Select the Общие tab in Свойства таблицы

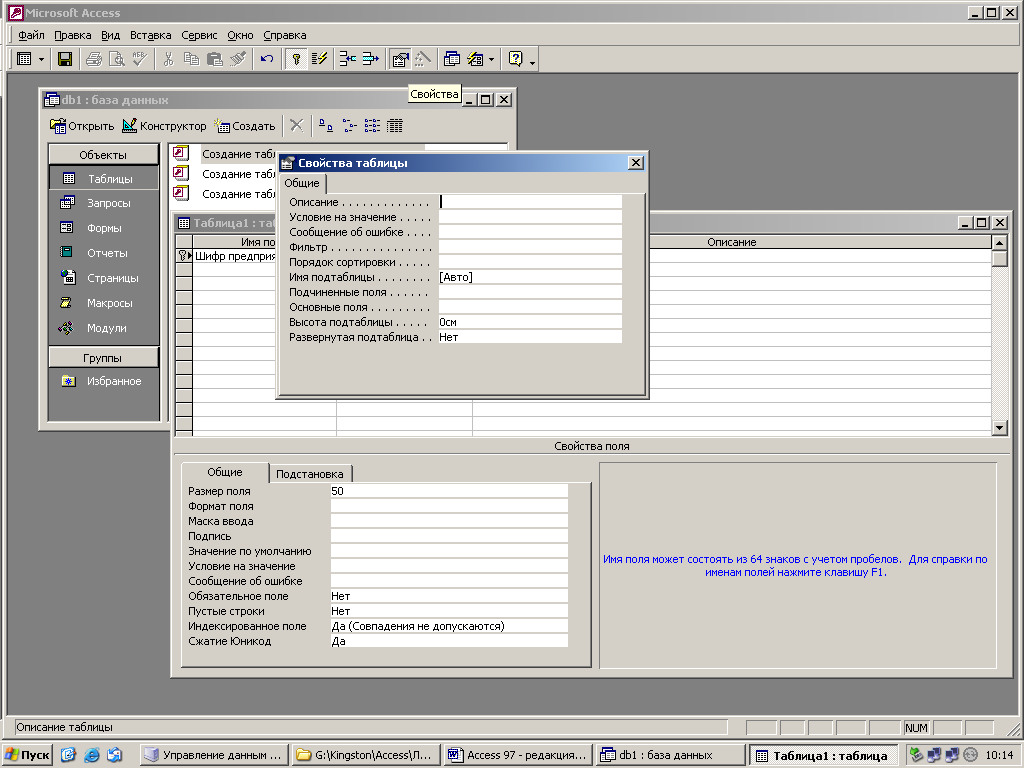(302, 183)
